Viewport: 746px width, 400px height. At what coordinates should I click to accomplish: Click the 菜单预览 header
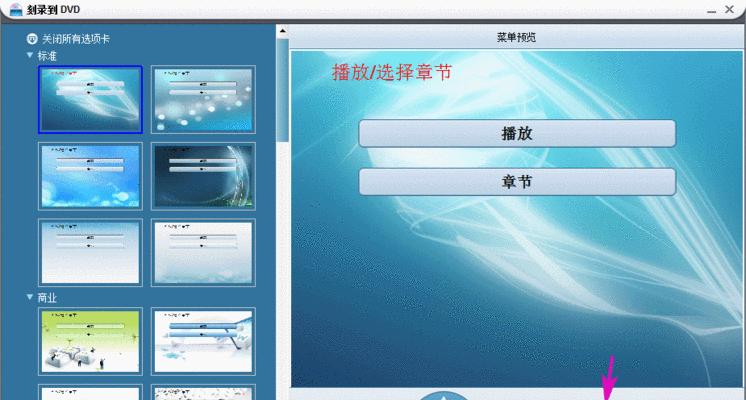tap(516, 37)
